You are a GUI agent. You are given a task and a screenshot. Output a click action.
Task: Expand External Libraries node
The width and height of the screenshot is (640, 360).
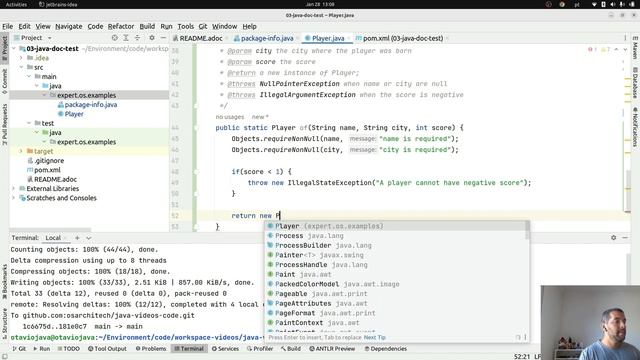[14, 189]
